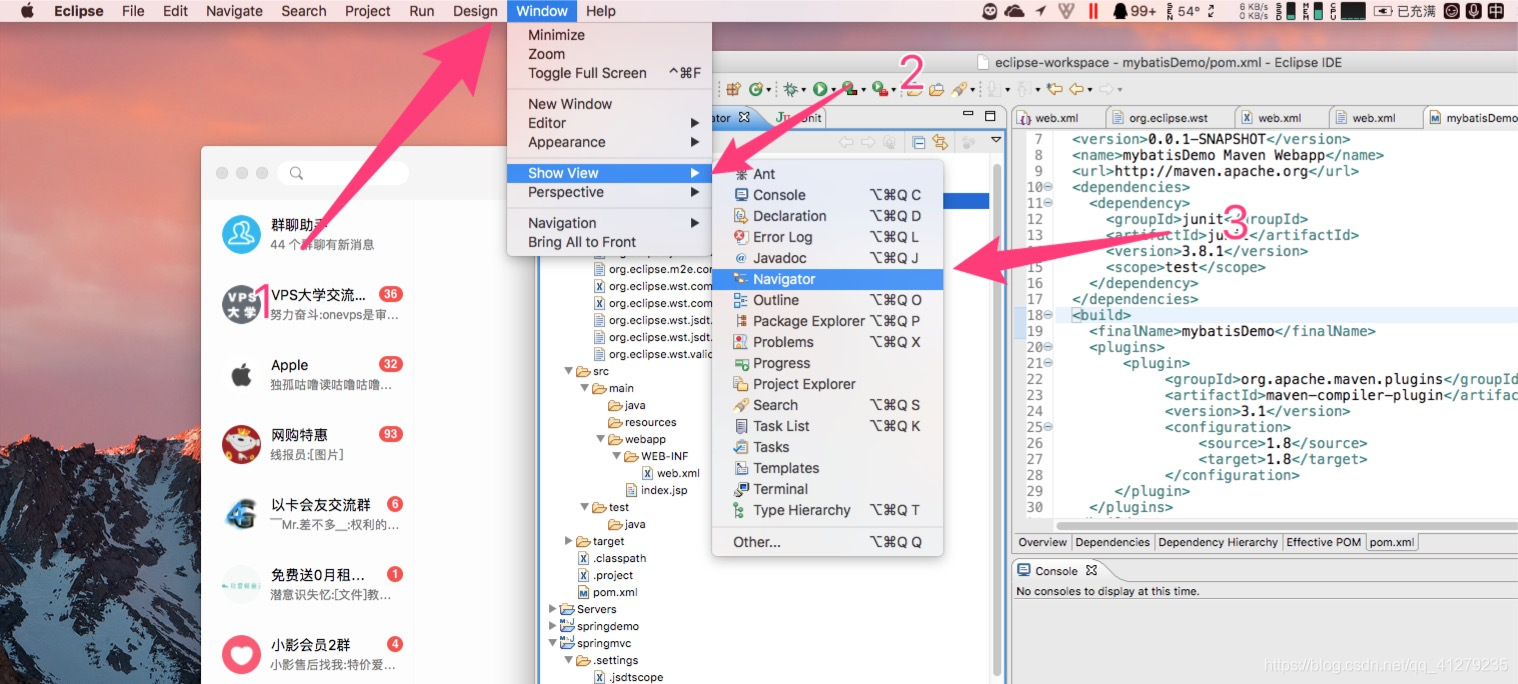Fold the build element at line 18
The image size is (1518, 684).
click(1048, 315)
